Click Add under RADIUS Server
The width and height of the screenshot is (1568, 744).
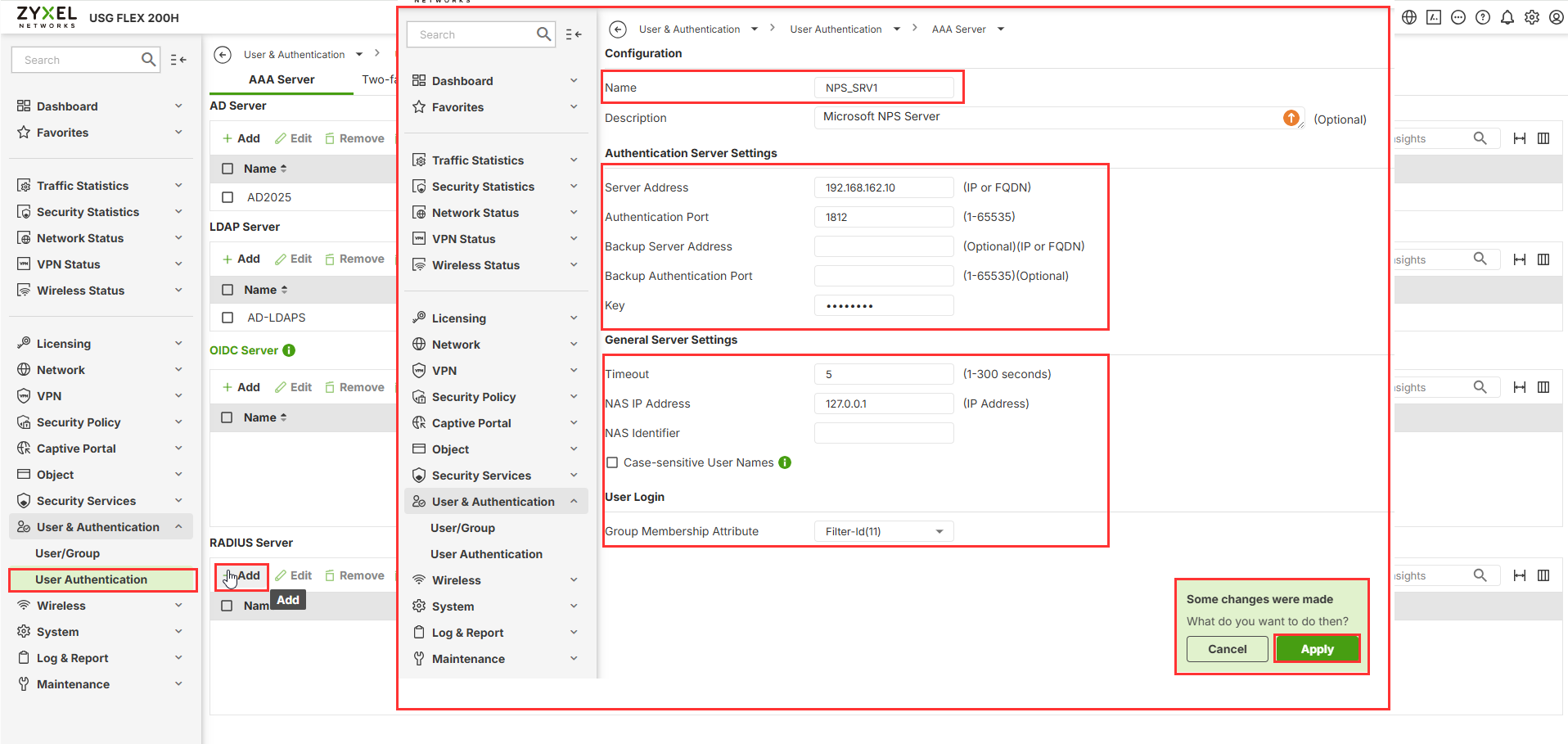[x=241, y=575]
